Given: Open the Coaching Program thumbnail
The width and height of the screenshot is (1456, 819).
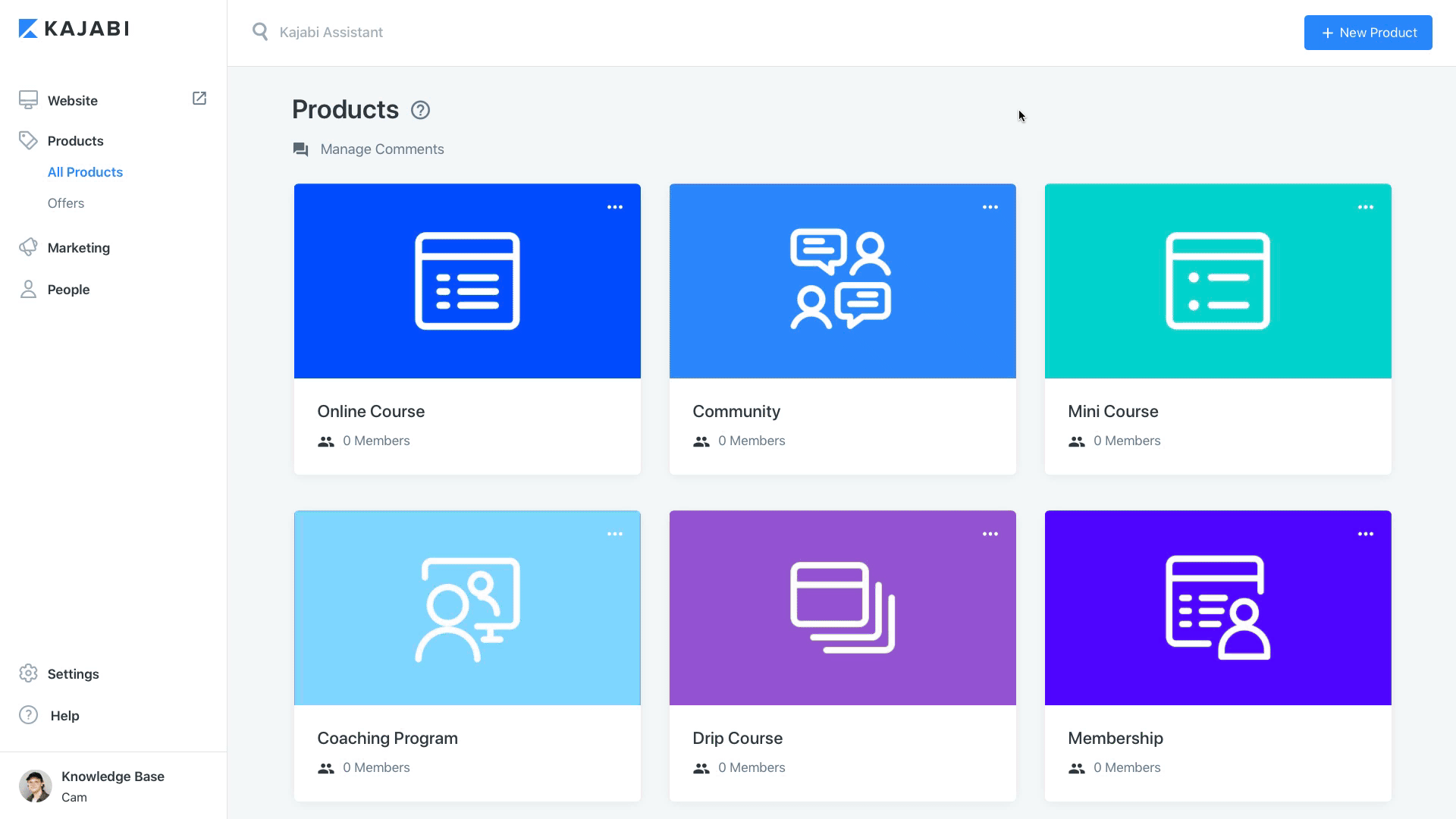Looking at the screenshot, I should coord(467,608).
